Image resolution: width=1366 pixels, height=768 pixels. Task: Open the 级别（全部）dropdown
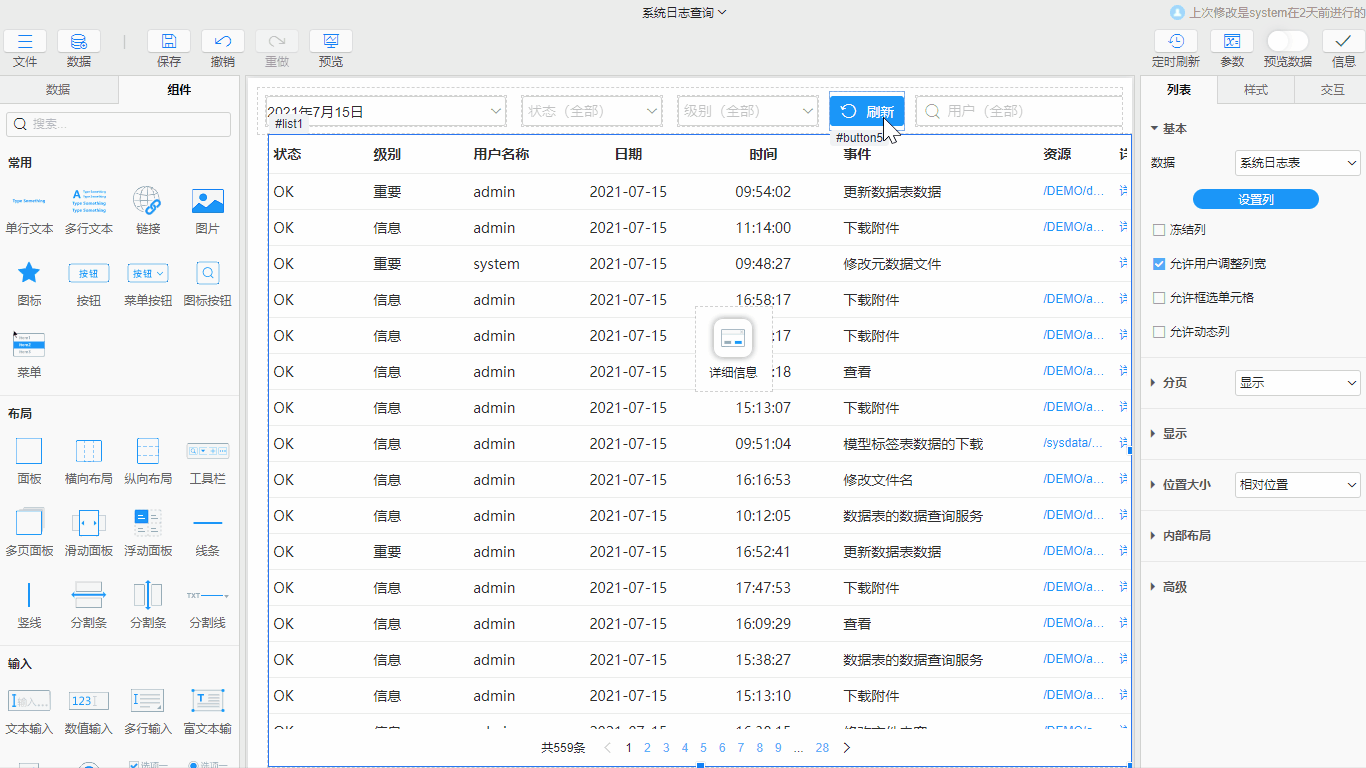click(x=747, y=111)
